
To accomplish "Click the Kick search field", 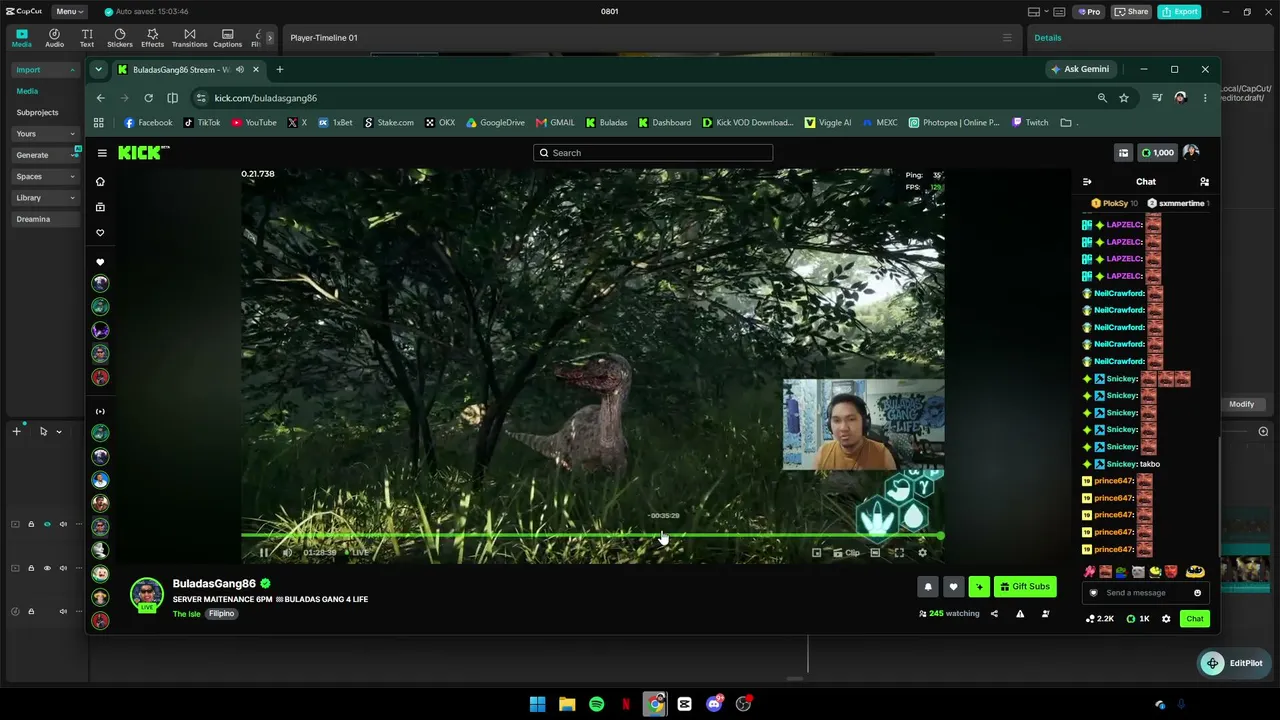I will 653,153.
